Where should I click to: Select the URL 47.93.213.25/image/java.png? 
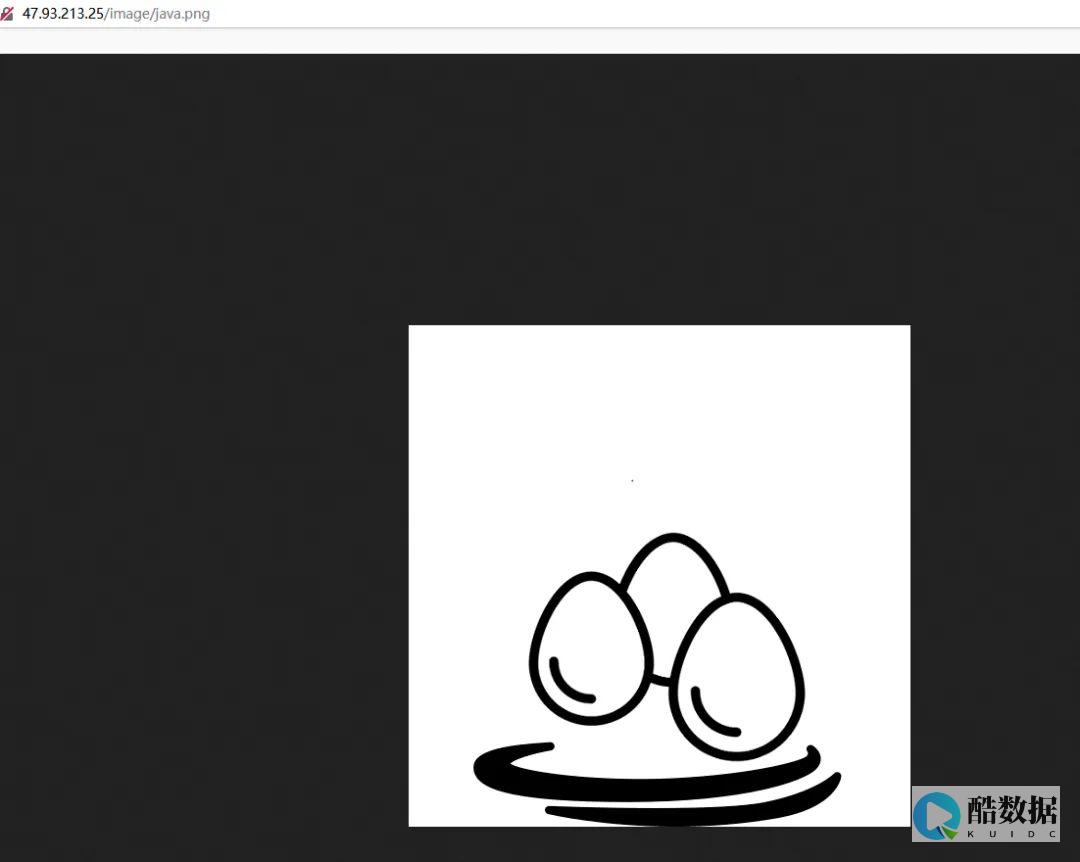[x=116, y=14]
